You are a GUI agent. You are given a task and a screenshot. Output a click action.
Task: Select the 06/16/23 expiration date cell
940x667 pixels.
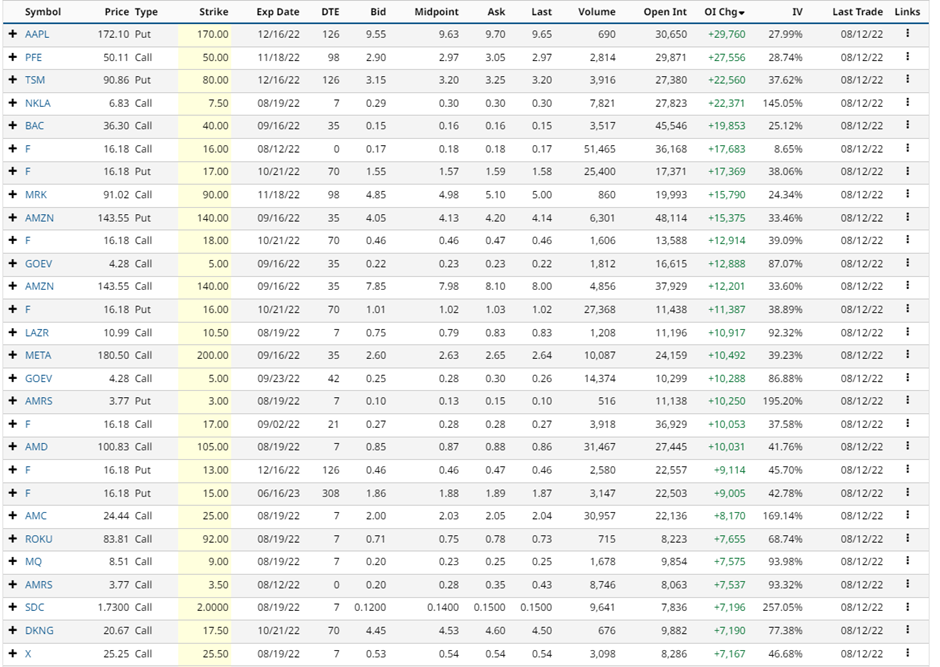(278, 493)
